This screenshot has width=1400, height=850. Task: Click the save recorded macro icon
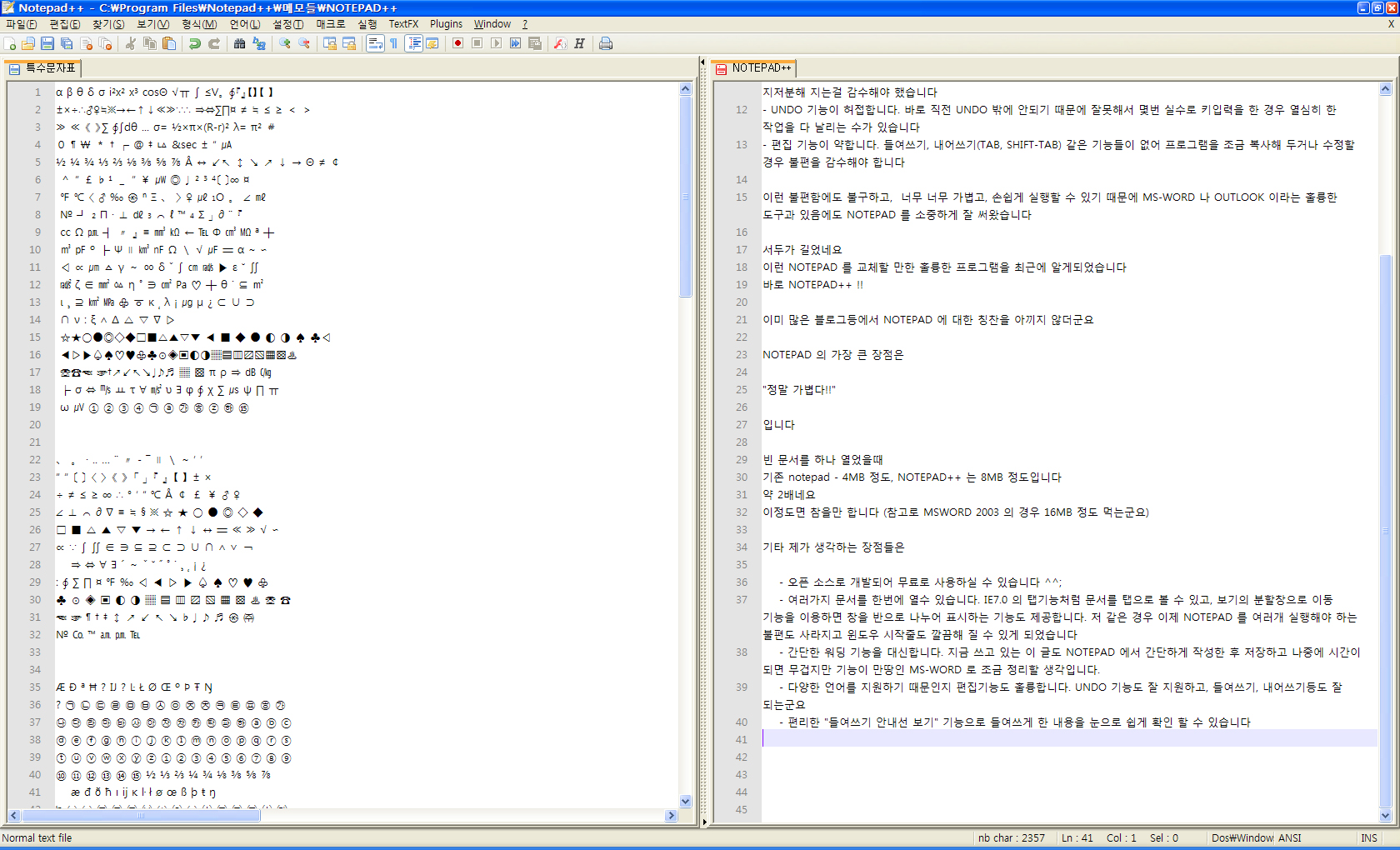pos(535,43)
